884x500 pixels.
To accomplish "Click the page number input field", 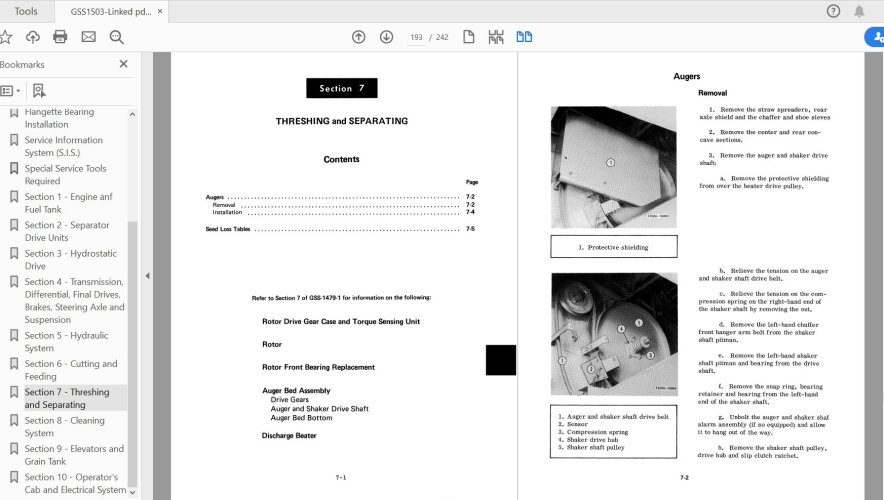I will pyautogui.click(x=415, y=37).
